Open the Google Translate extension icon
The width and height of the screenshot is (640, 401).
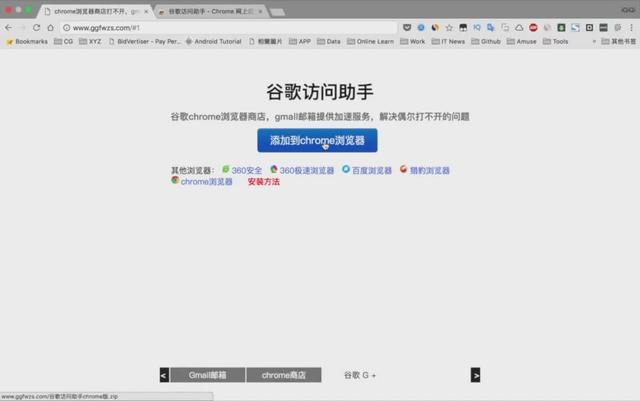491,28
